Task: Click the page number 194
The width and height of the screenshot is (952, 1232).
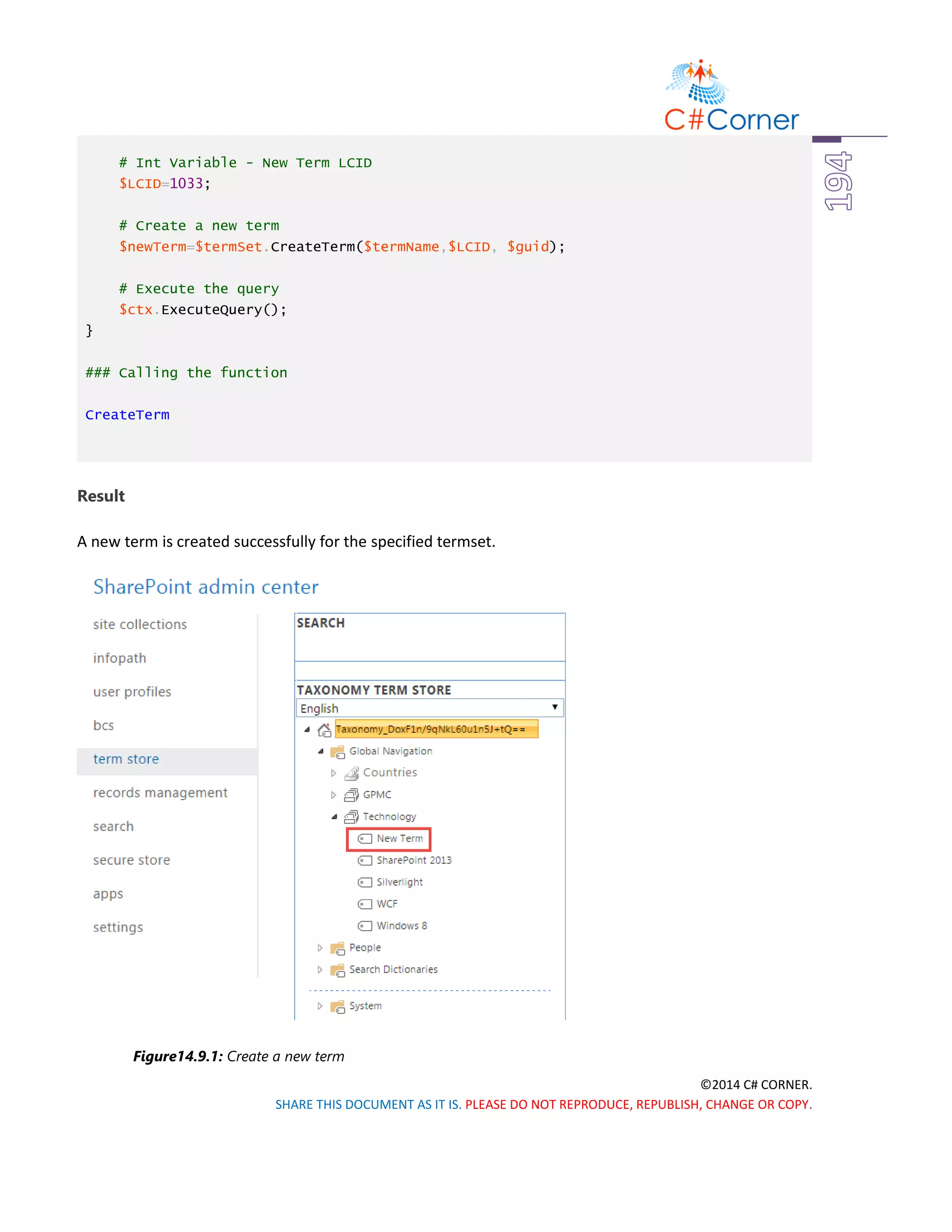Action: 838,182
